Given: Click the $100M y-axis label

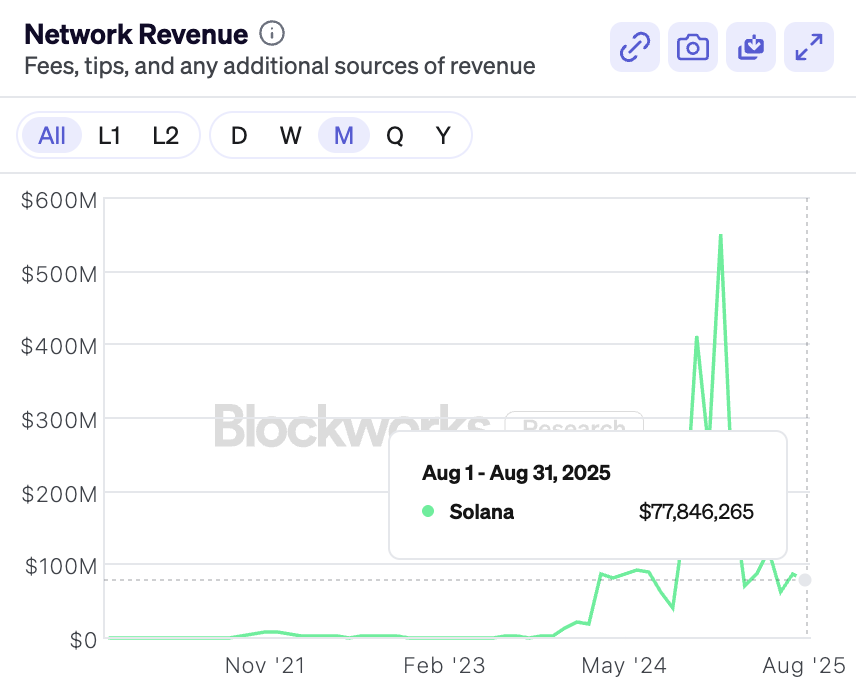Looking at the screenshot, I should pyautogui.click(x=61, y=567).
